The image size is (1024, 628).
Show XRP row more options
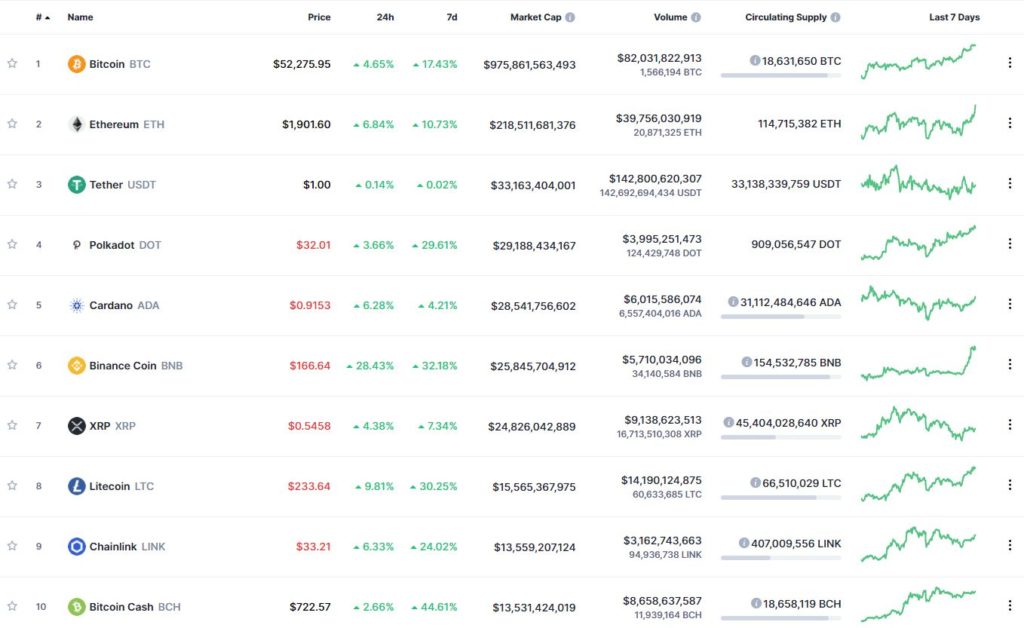[1010, 425]
